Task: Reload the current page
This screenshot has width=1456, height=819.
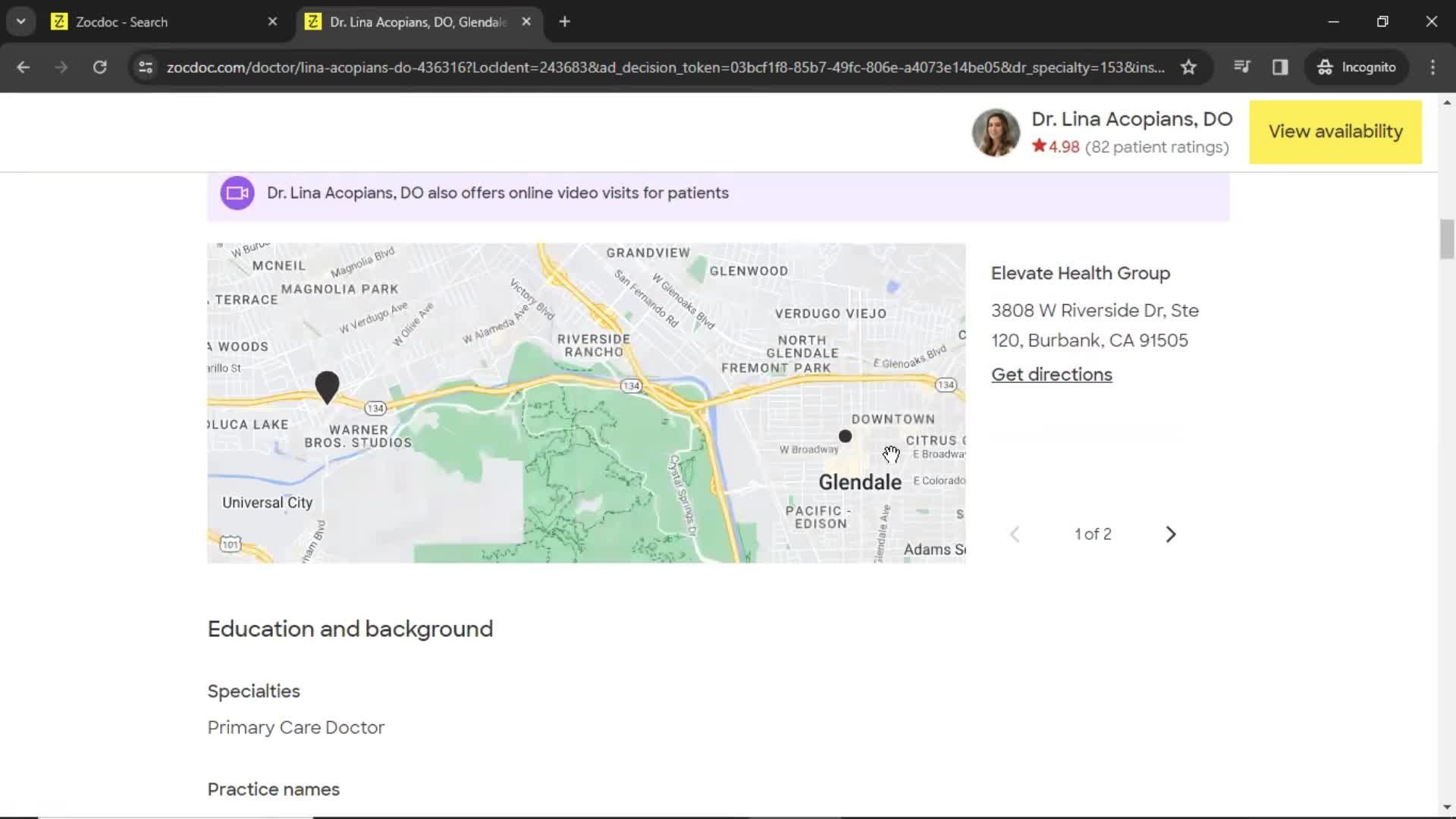Action: point(99,67)
